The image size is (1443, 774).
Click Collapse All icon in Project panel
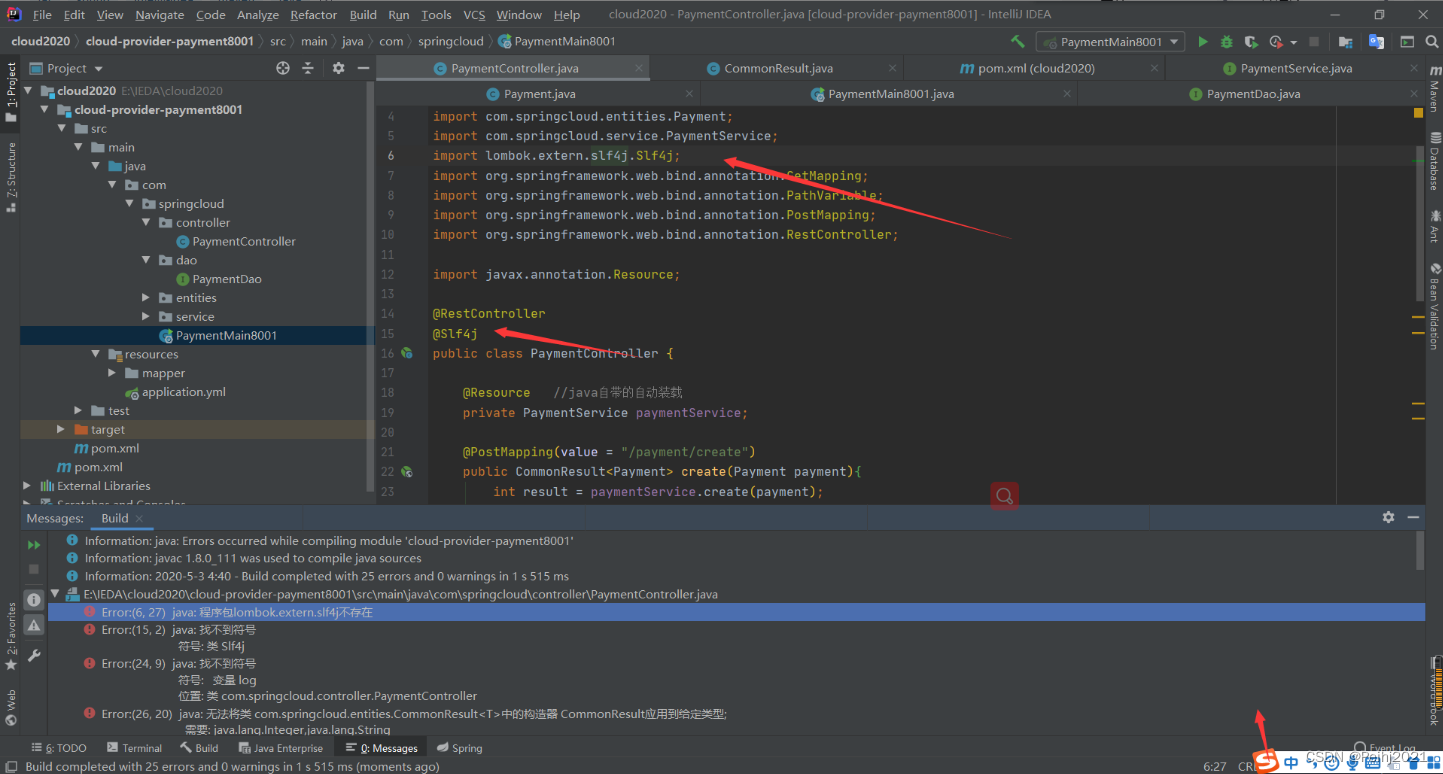pos(308,68)
